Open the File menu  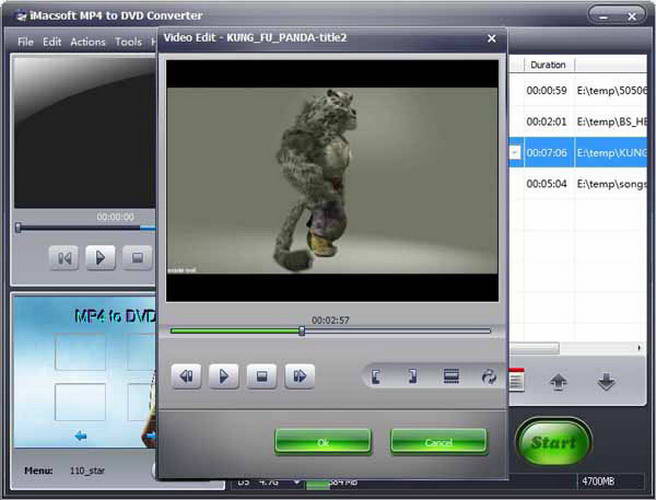click(x=26, y=42)
